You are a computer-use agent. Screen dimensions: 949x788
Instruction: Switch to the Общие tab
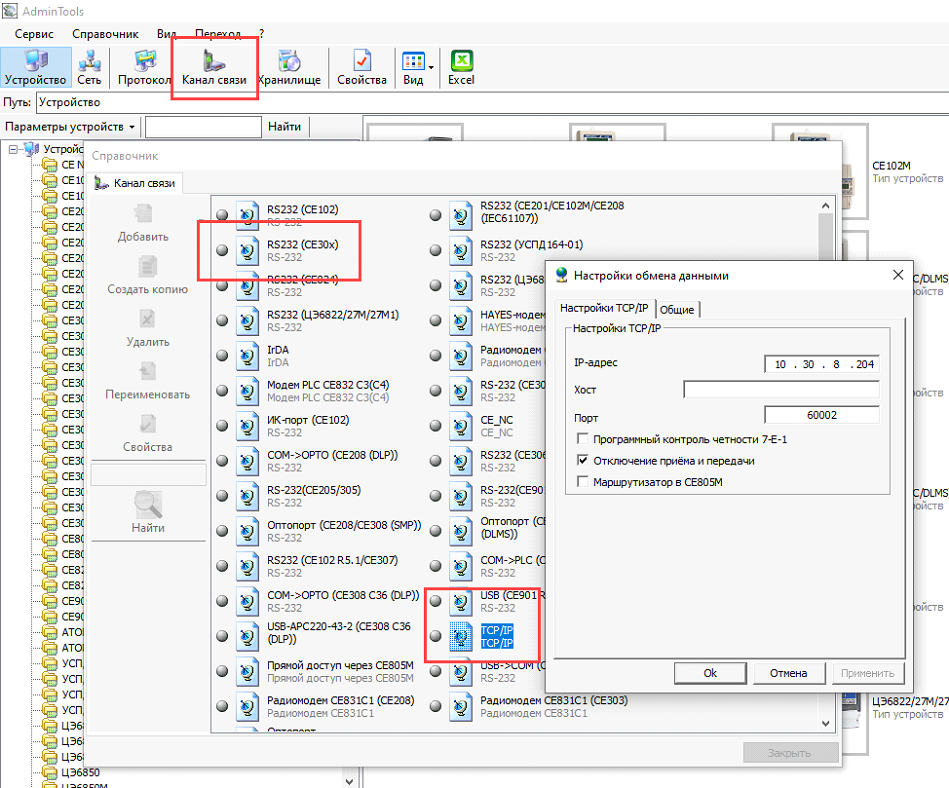tap(677, 309)
